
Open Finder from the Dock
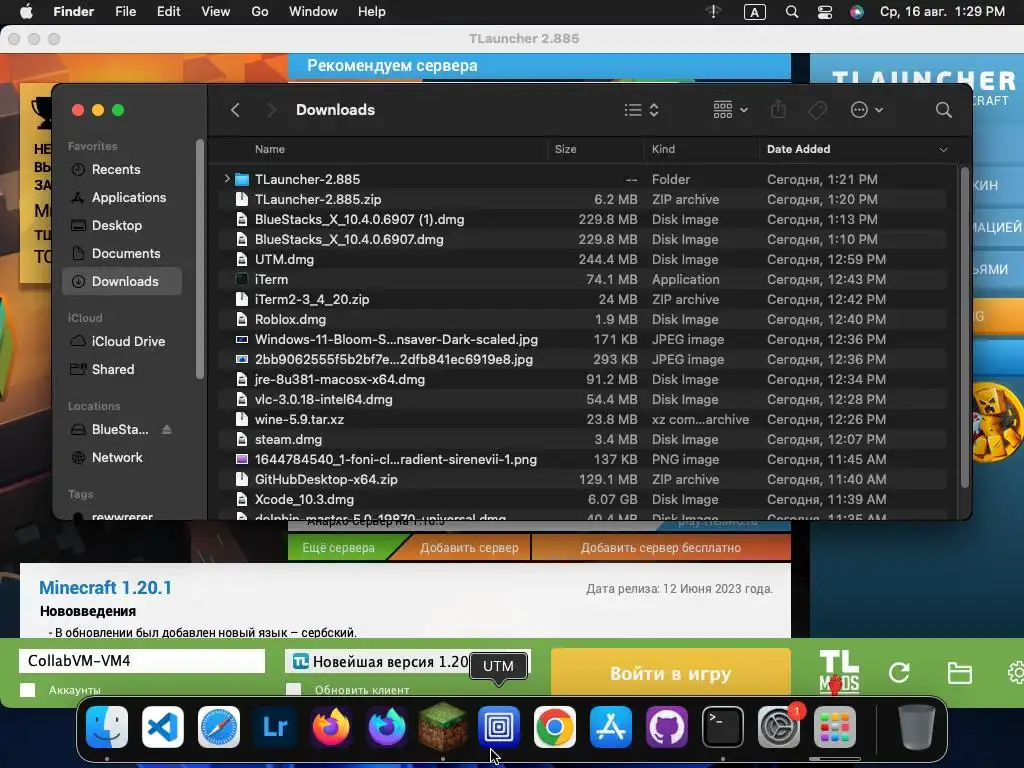tap(107, 726)
